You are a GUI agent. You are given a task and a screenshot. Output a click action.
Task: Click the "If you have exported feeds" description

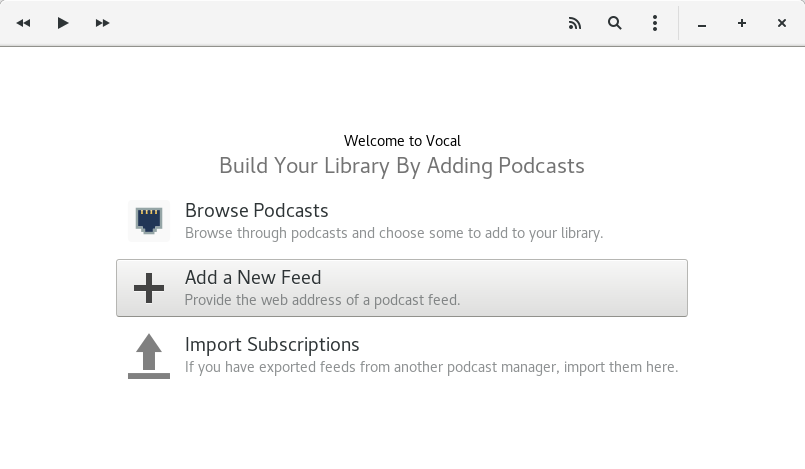(431, 367)
